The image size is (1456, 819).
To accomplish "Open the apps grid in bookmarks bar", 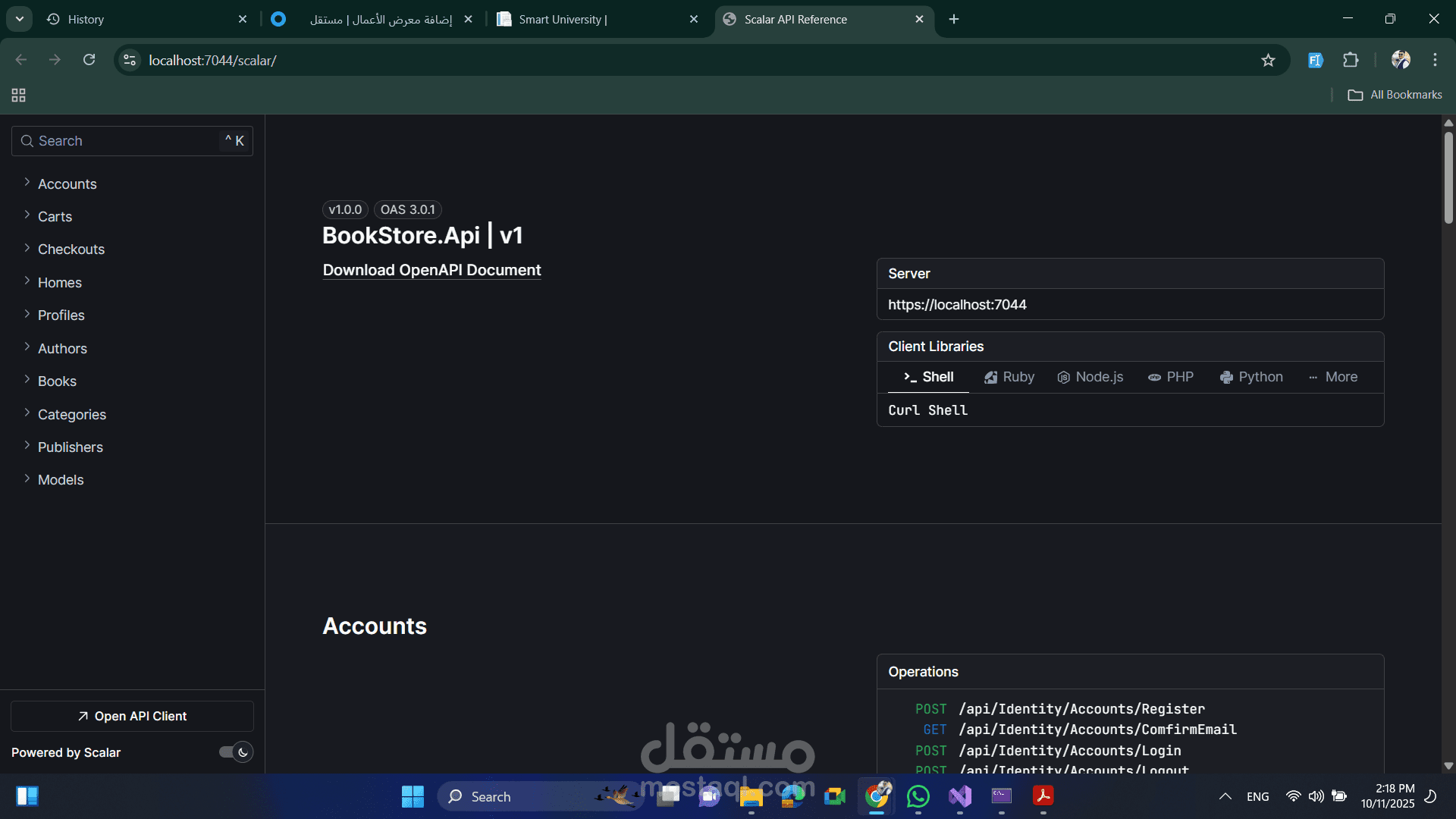I will [x=18, y=95].
